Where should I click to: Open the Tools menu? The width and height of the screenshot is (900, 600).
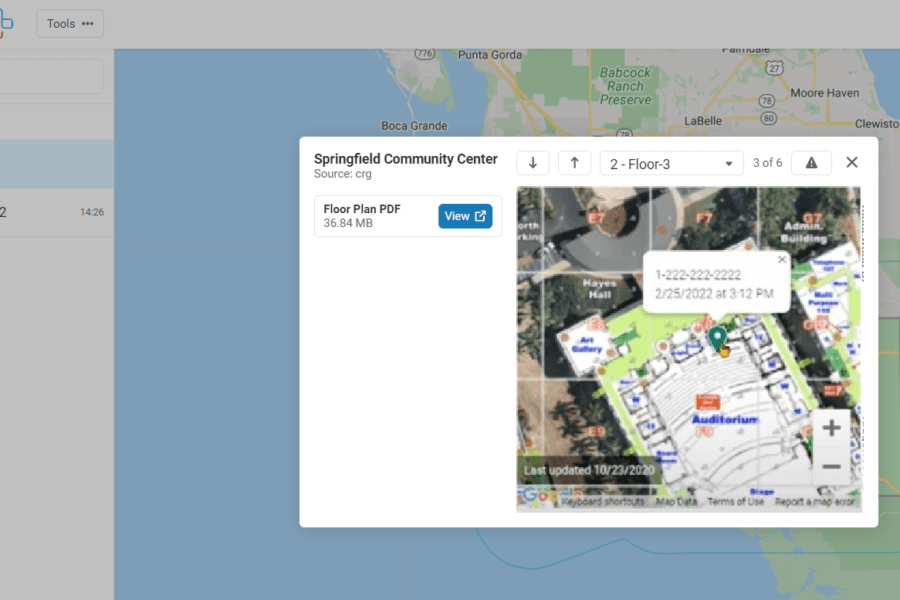70,24
